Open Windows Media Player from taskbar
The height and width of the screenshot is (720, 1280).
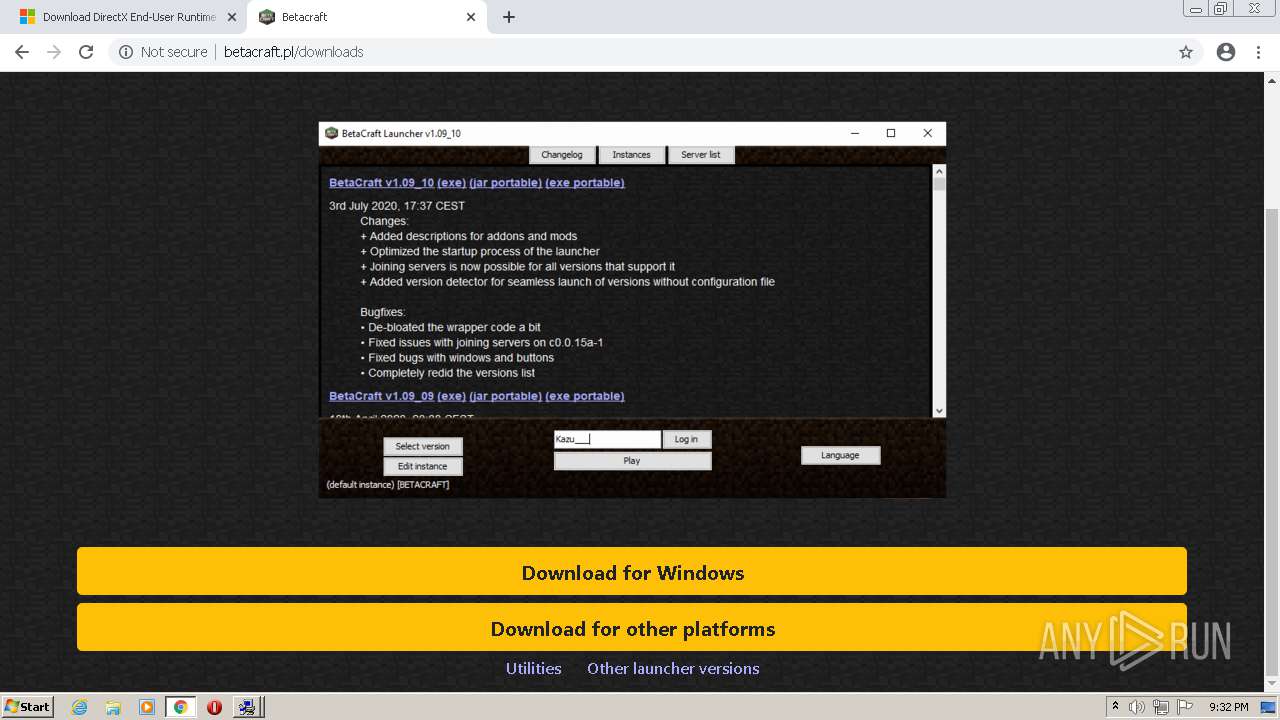(x=147, y=707)
